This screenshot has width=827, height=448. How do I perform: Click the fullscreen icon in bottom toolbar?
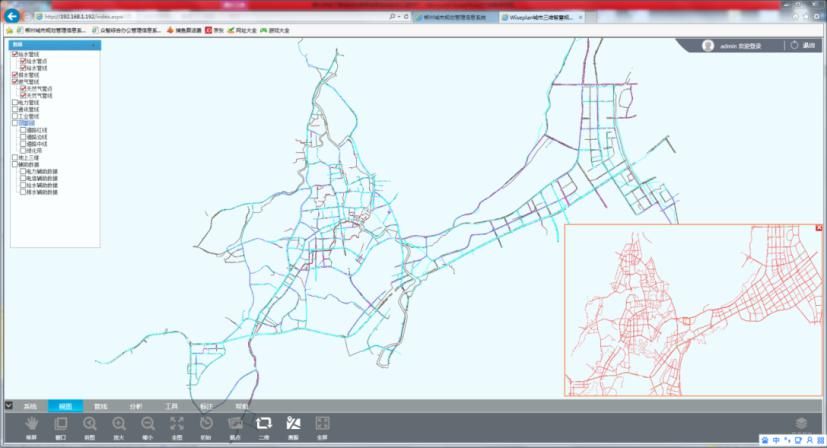(322, 425)
